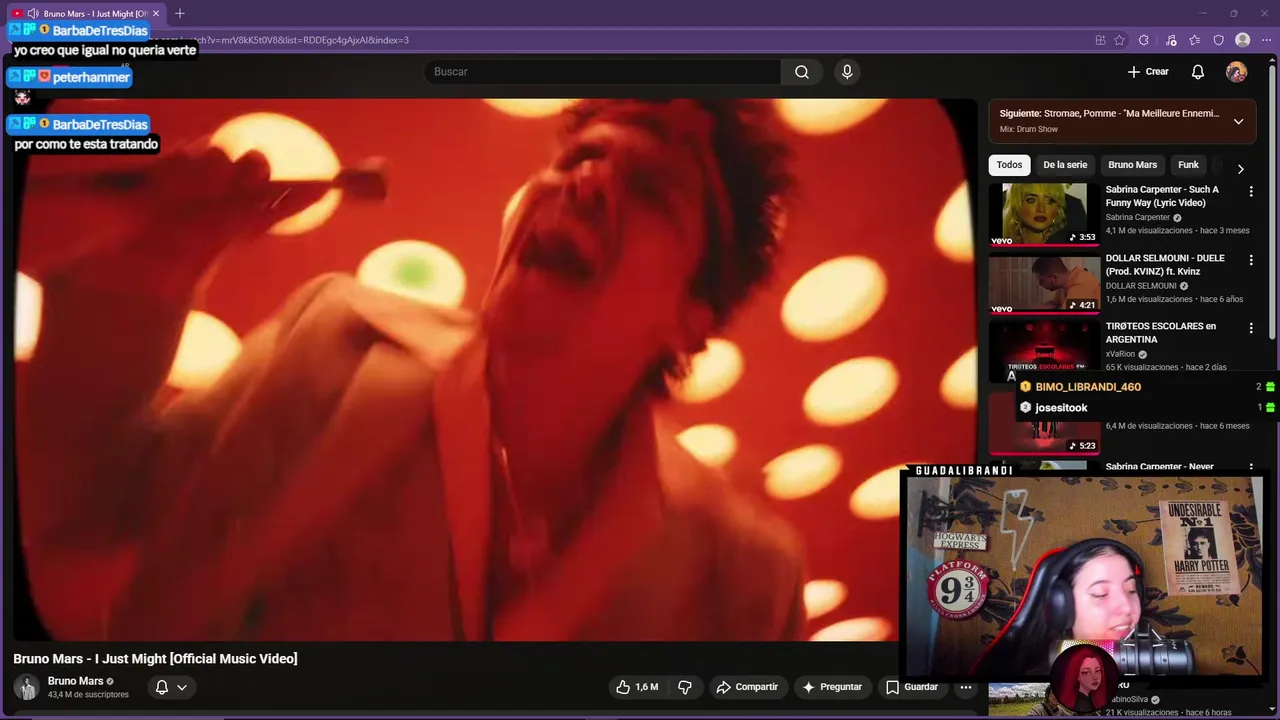1280x720 pixels.
Task: Click the BarbaDeTresDias chat name above yo creo que igual
Action: (x=100, y=30)
